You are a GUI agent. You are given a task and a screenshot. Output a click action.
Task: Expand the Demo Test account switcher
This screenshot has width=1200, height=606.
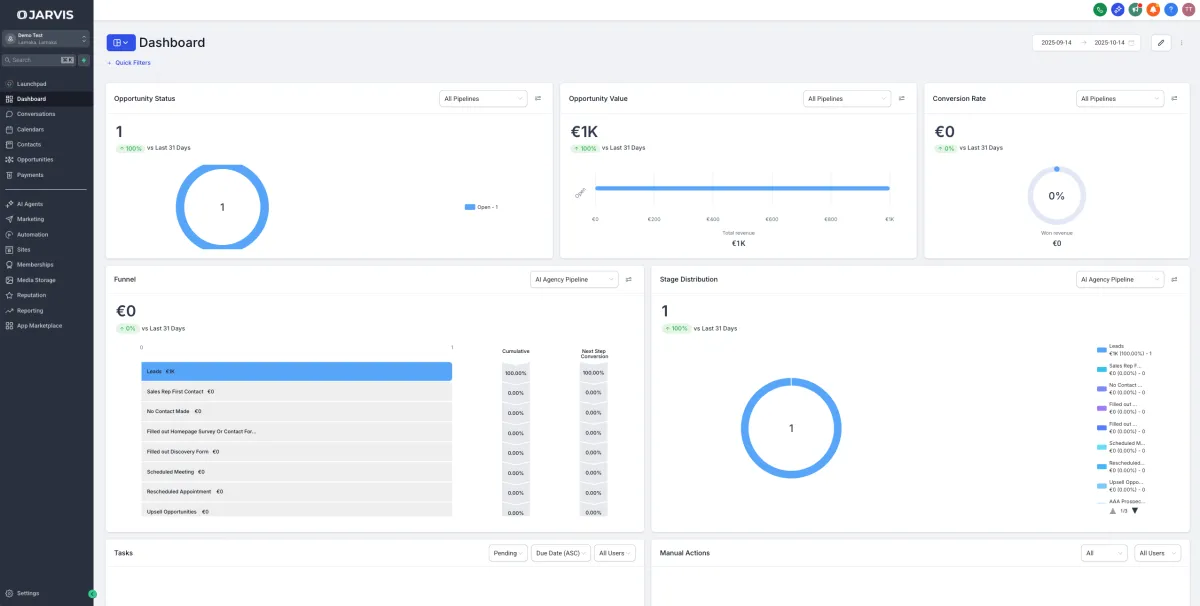46,38
